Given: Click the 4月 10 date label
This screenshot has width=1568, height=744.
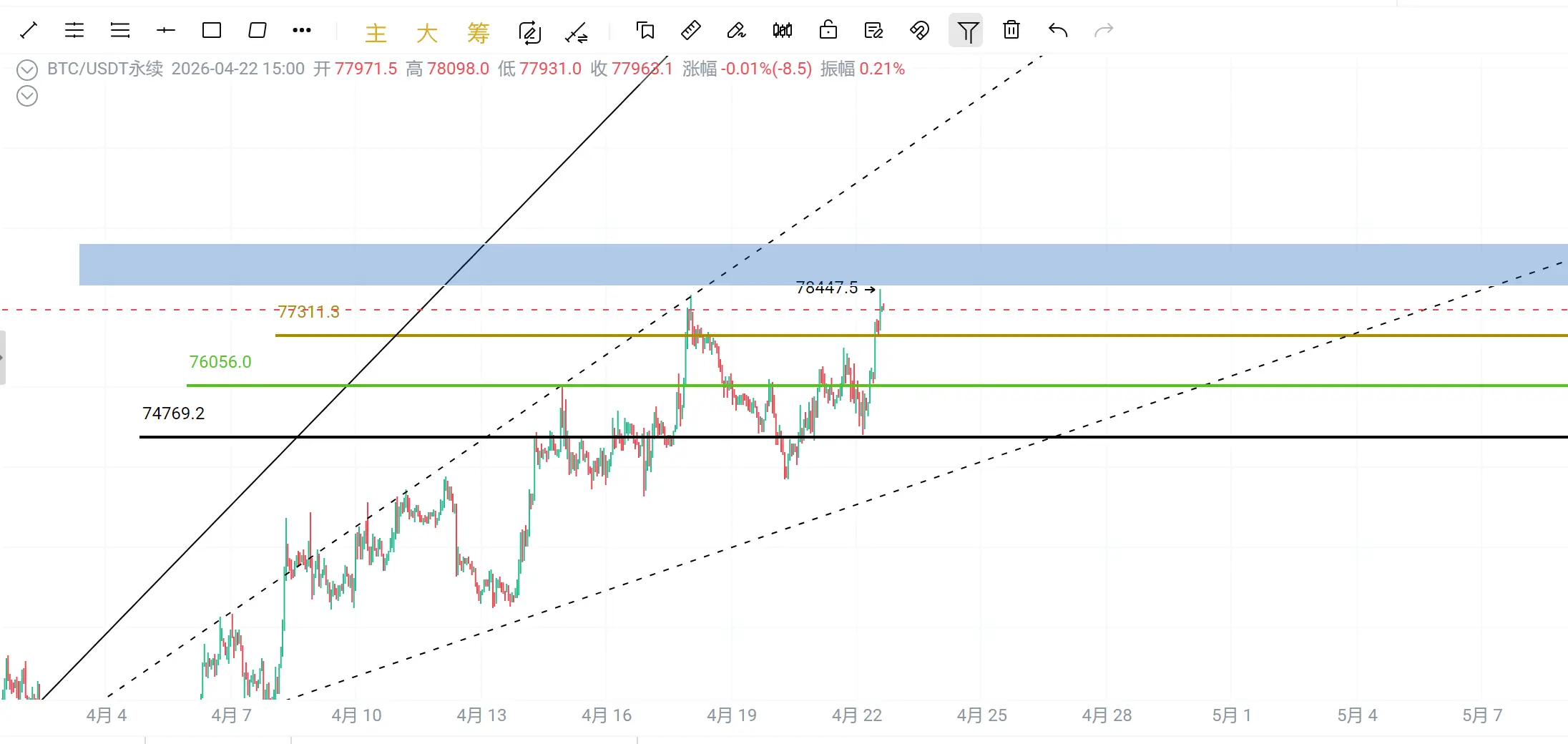Looking at the screenshot, I should coord(357,715).
